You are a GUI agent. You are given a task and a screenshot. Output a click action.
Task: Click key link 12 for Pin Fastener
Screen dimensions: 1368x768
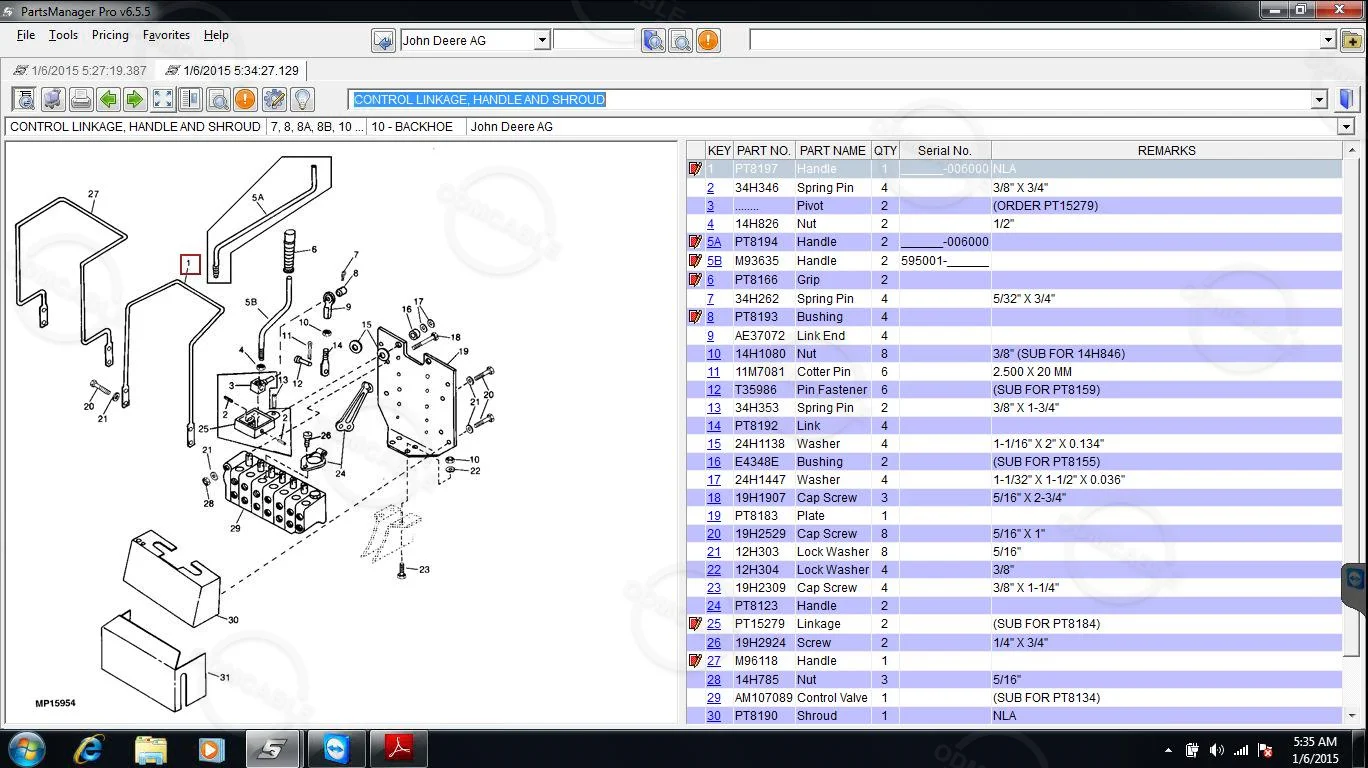[x=714, y=390]
